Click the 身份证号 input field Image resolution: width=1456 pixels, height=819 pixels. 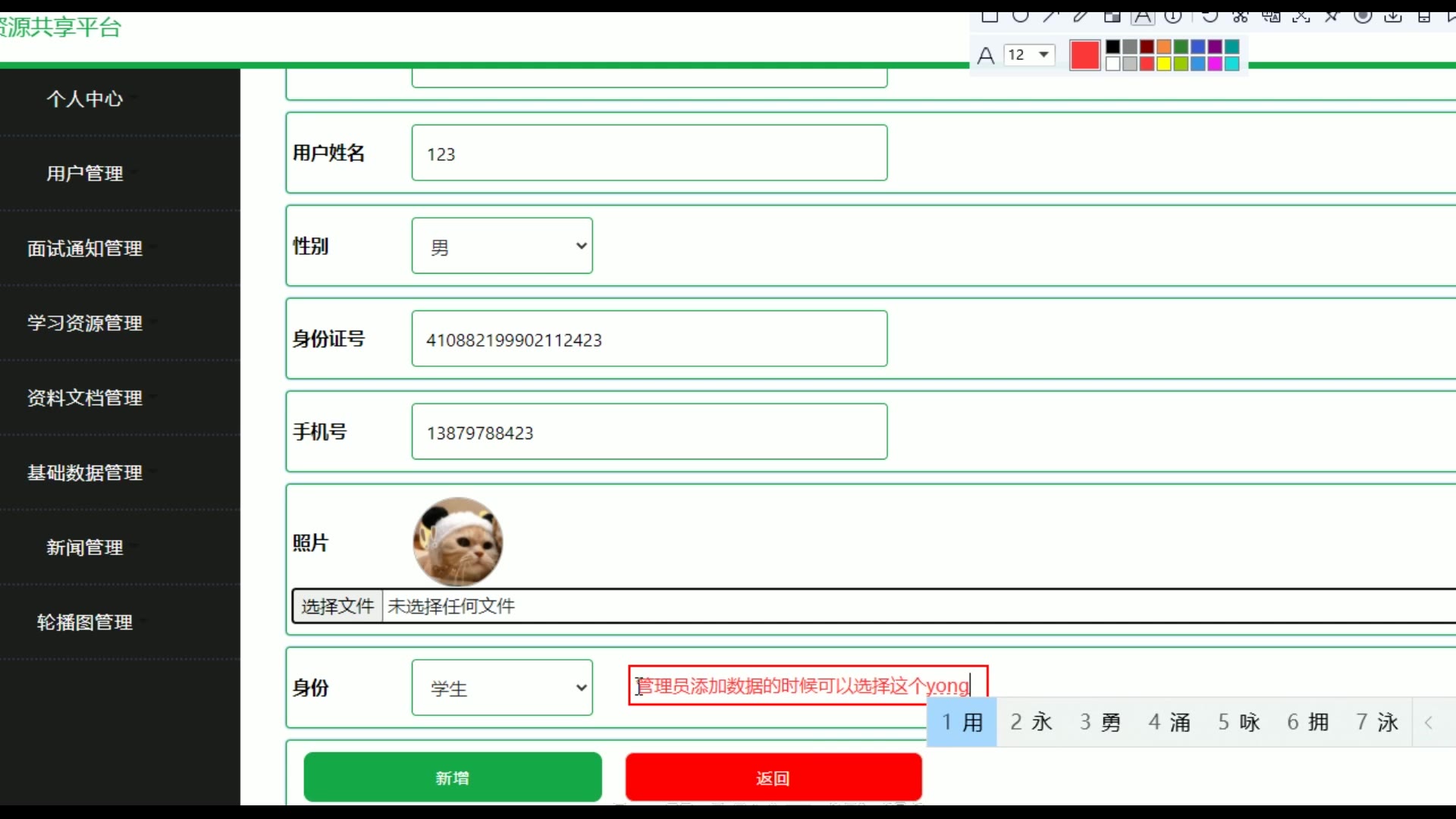tap(649, 339)
